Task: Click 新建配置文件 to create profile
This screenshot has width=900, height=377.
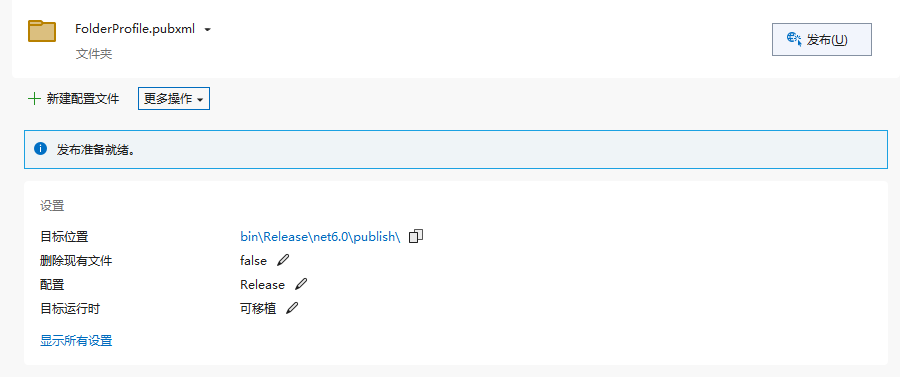Action: click(x=83, y=99)
